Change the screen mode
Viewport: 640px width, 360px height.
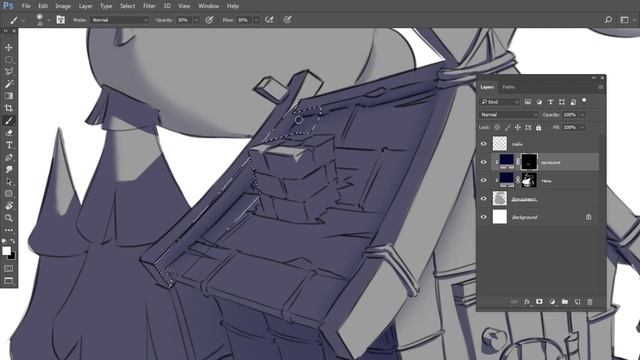click(x=9, y=280)
